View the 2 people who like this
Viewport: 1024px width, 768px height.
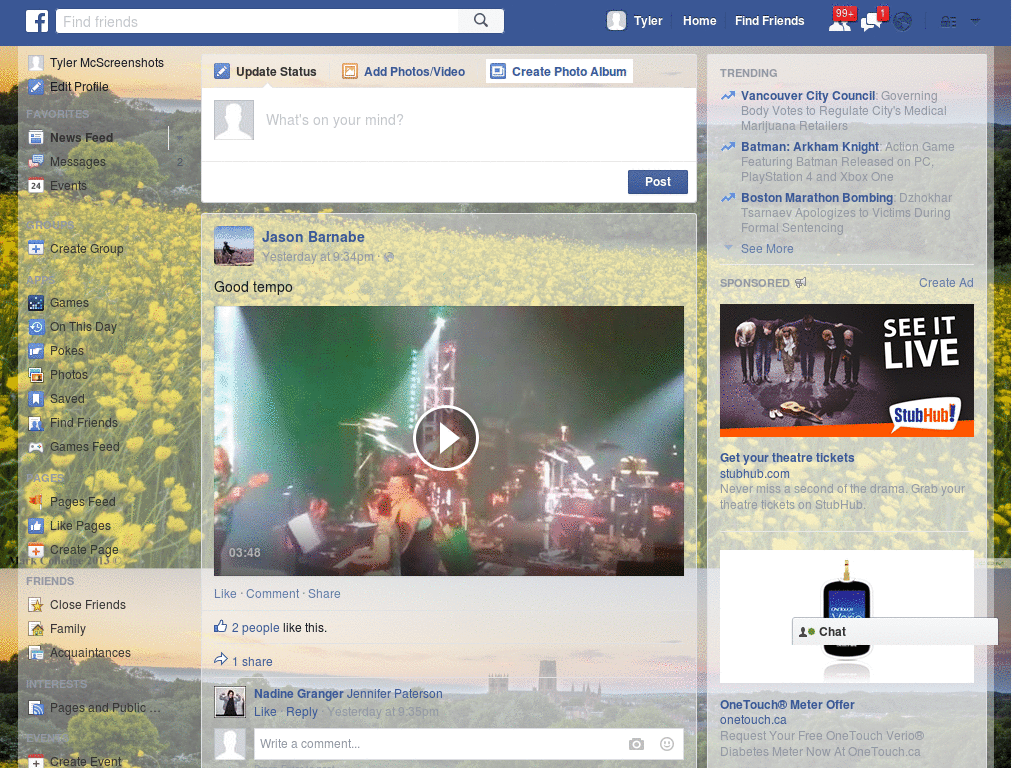click(255, 628)
